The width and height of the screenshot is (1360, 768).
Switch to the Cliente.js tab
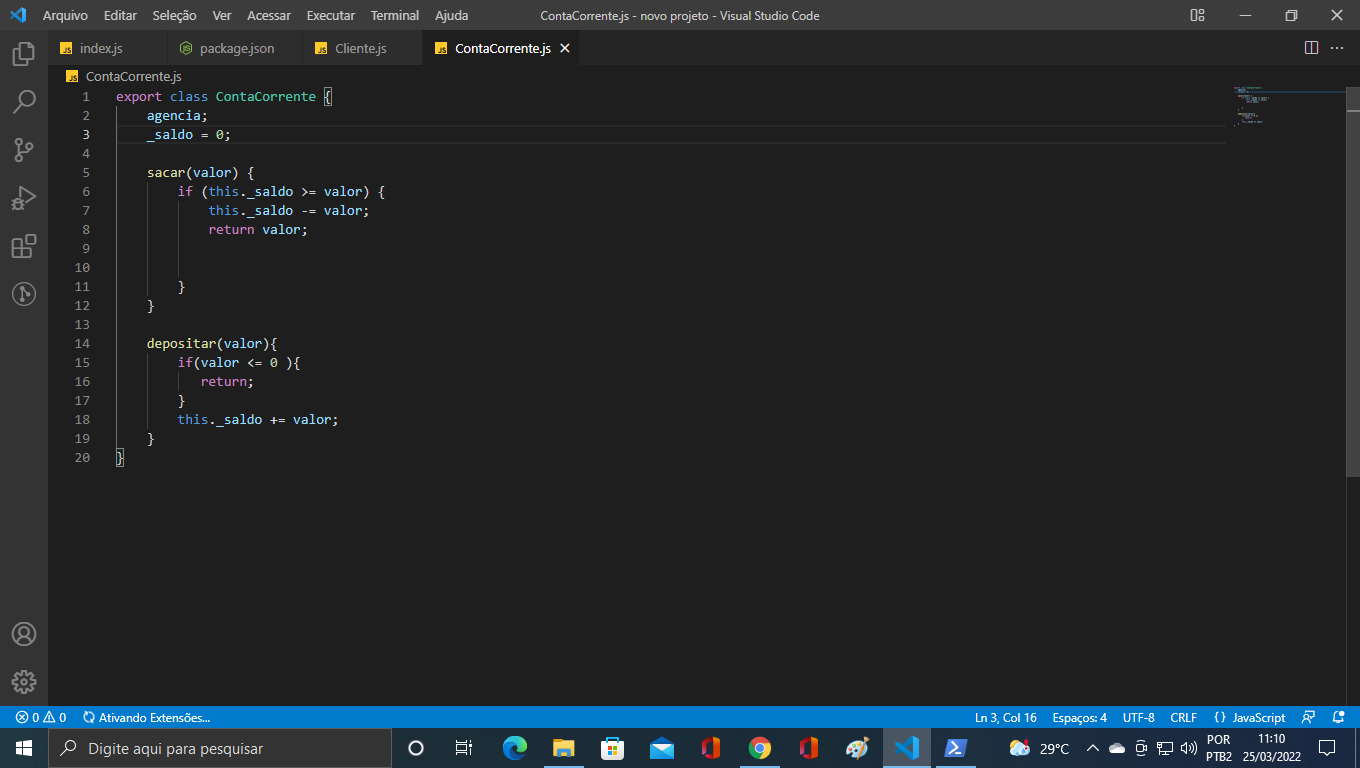coord(362,48)
